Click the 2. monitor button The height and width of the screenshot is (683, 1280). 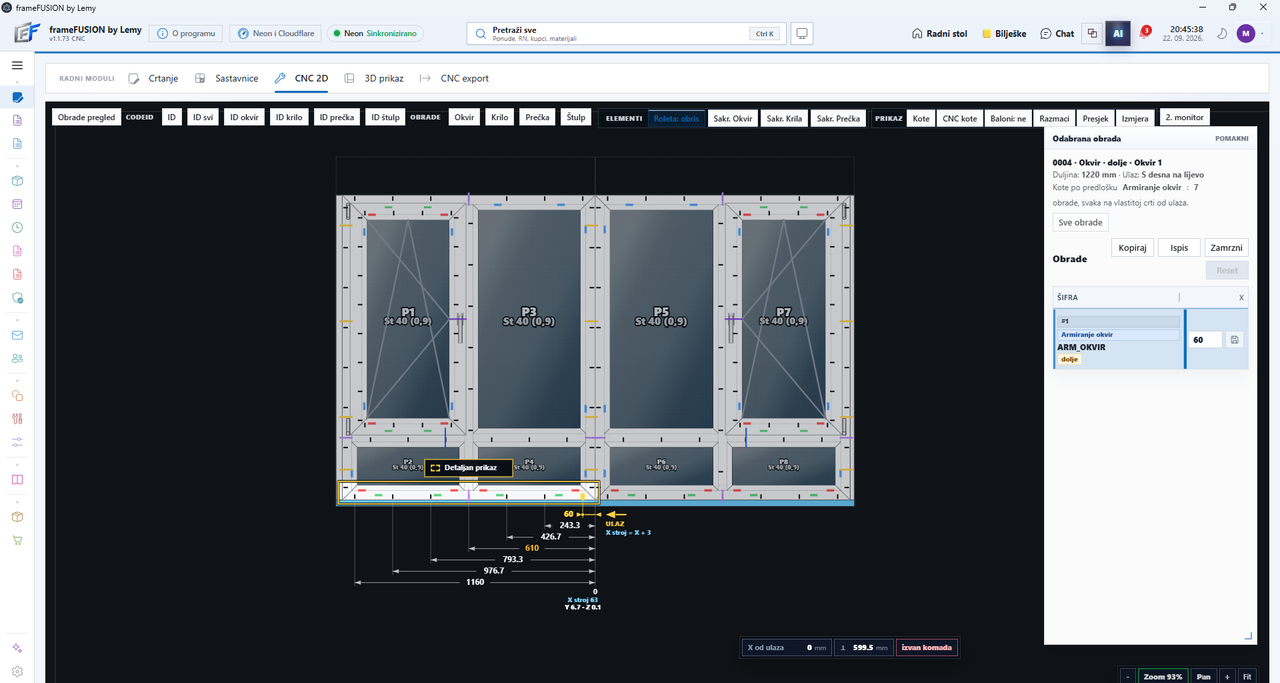pos(1184,118)
